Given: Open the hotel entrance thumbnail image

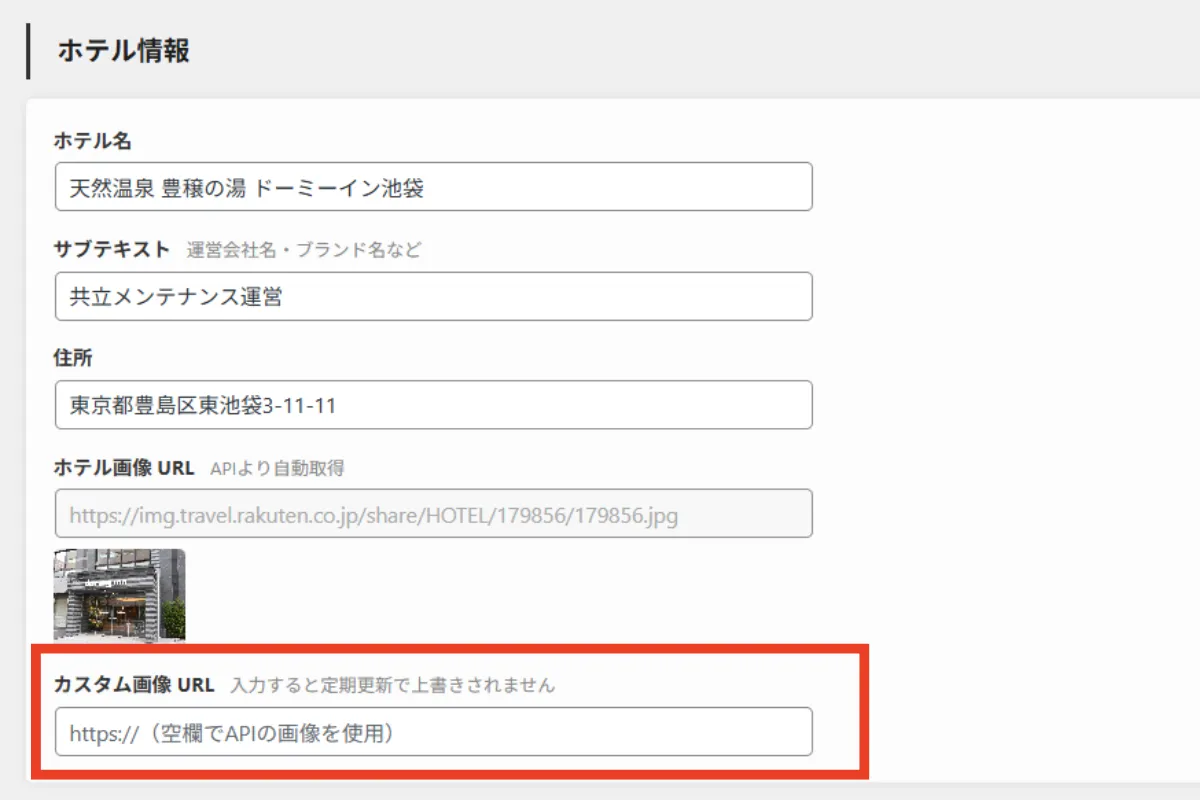Looking at the screenshot, I should [x=119, y=594].
